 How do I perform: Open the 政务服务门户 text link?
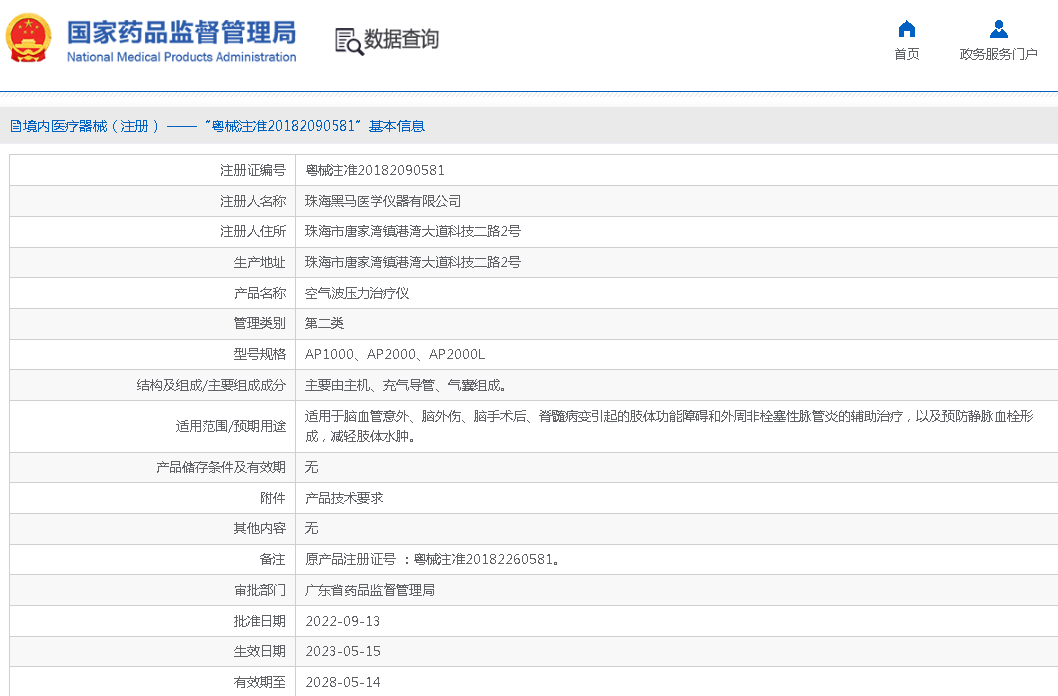click(x=998, y=54)
